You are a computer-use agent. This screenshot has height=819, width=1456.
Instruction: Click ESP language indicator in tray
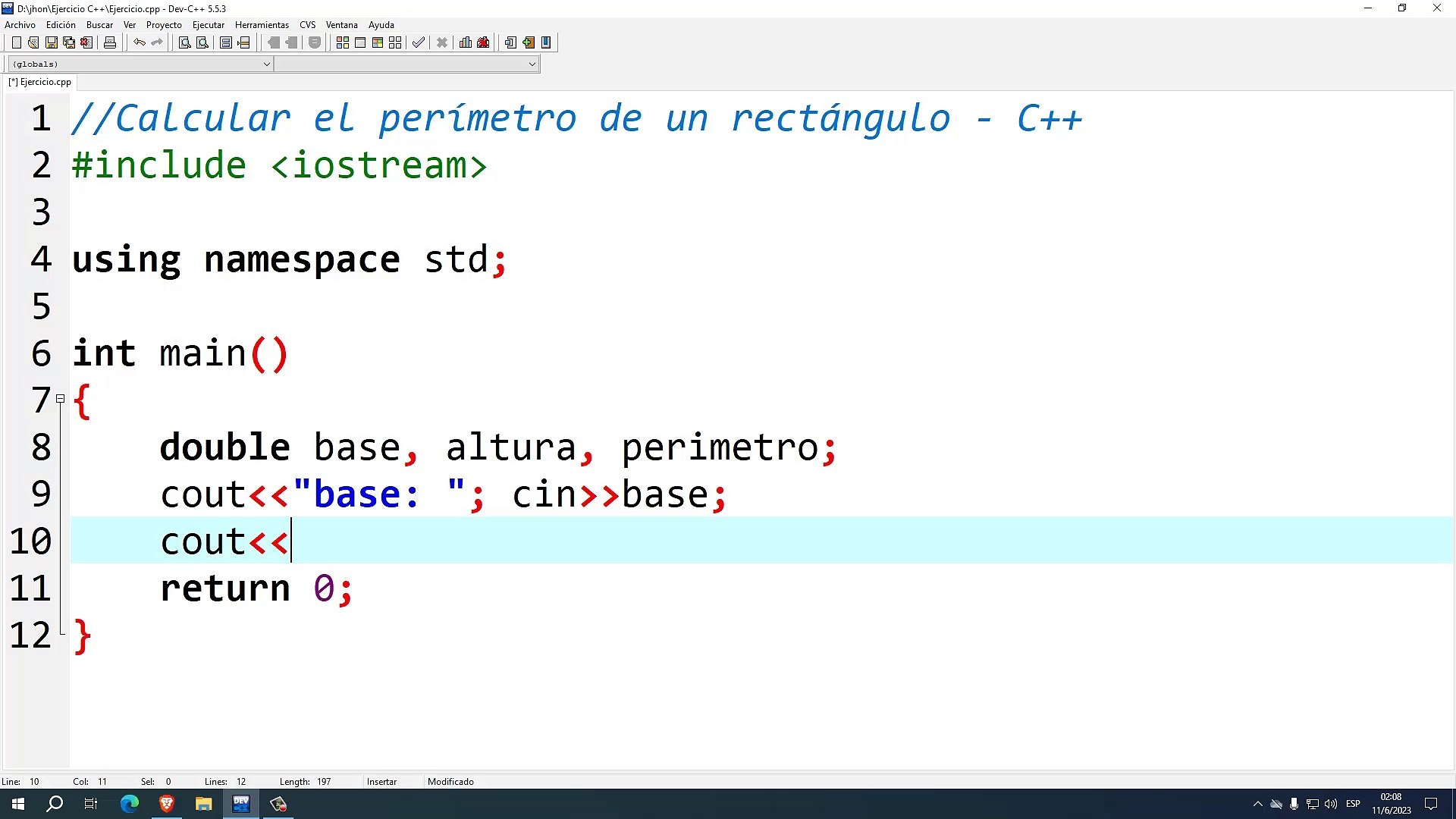(1353, 804)
